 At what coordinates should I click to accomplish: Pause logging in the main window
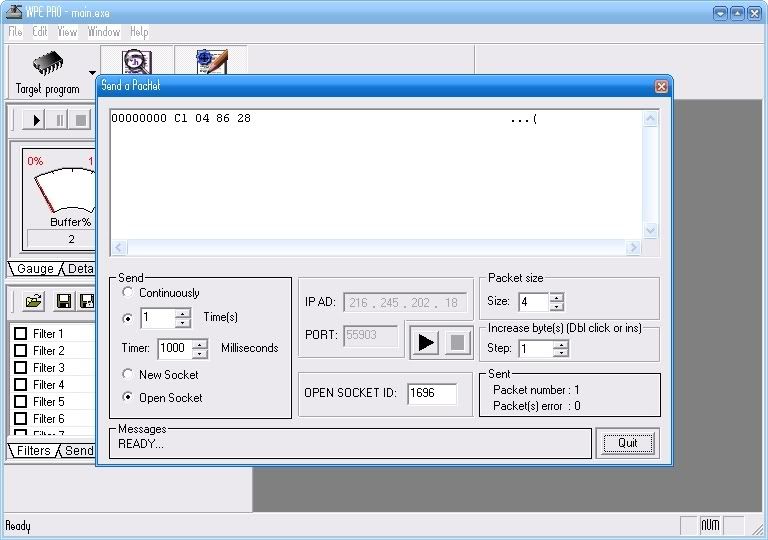(58, 120)
